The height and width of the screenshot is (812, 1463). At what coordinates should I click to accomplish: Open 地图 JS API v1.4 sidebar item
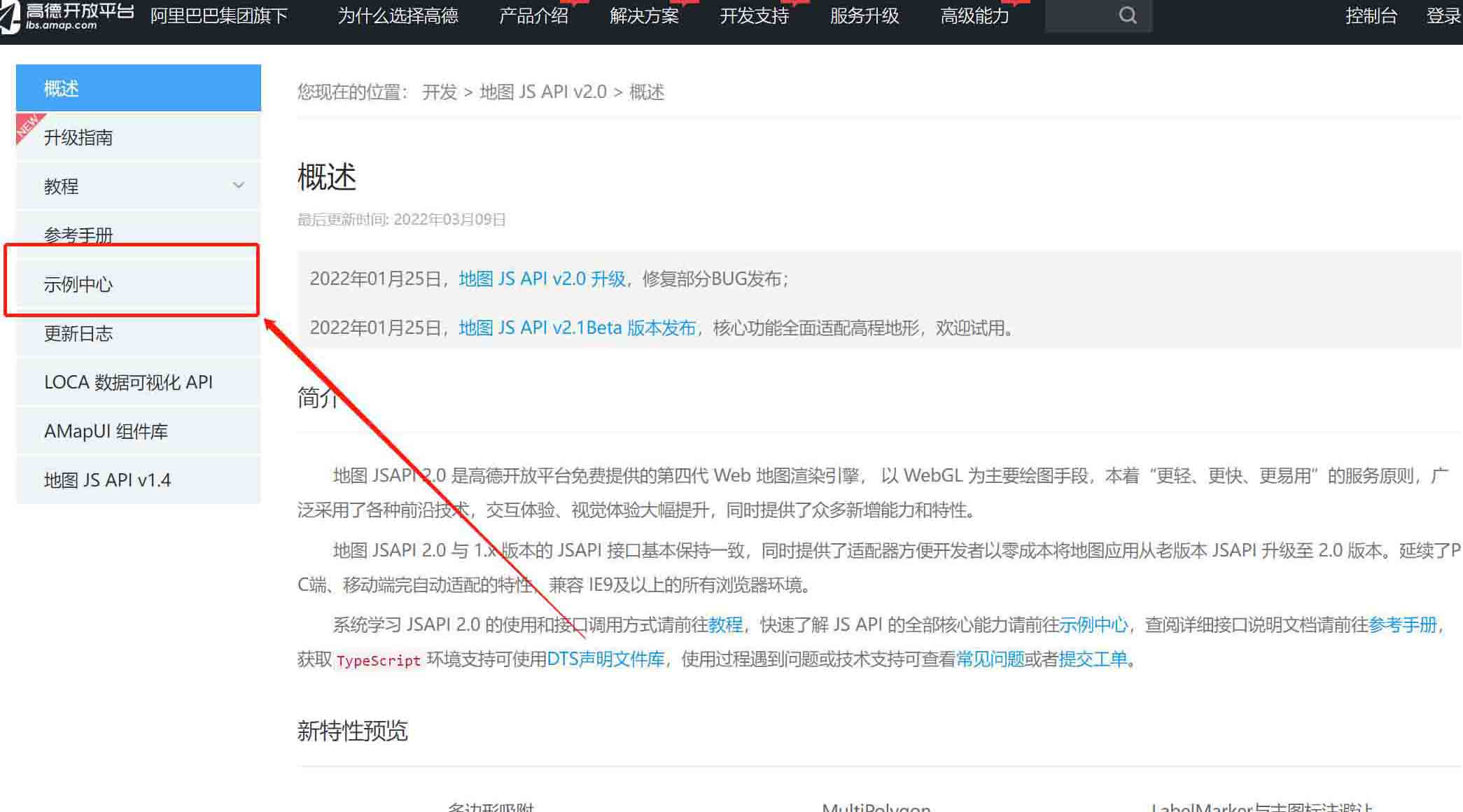click(139, 480)
